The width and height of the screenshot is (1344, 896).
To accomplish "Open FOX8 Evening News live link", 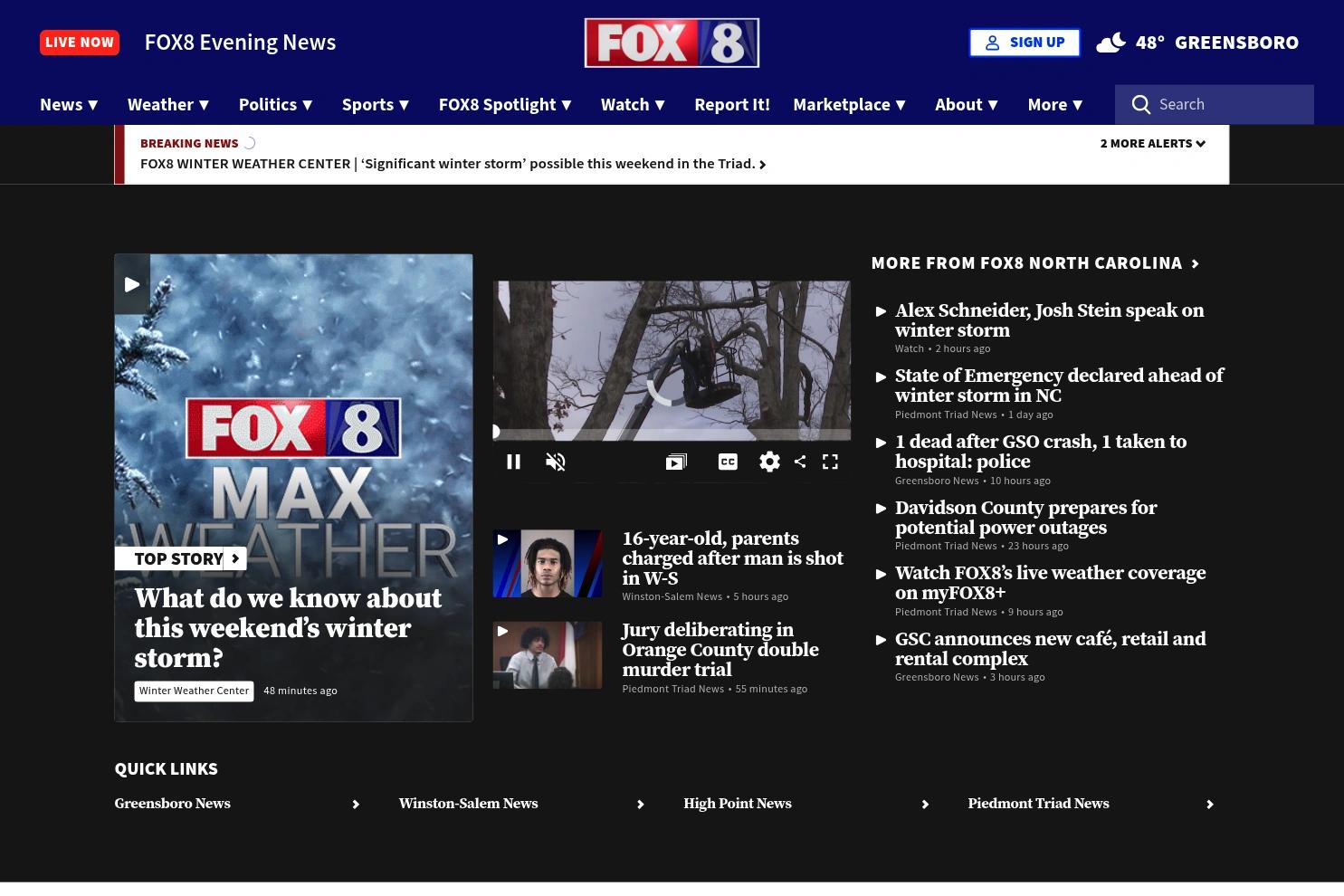I will [240, 43].
